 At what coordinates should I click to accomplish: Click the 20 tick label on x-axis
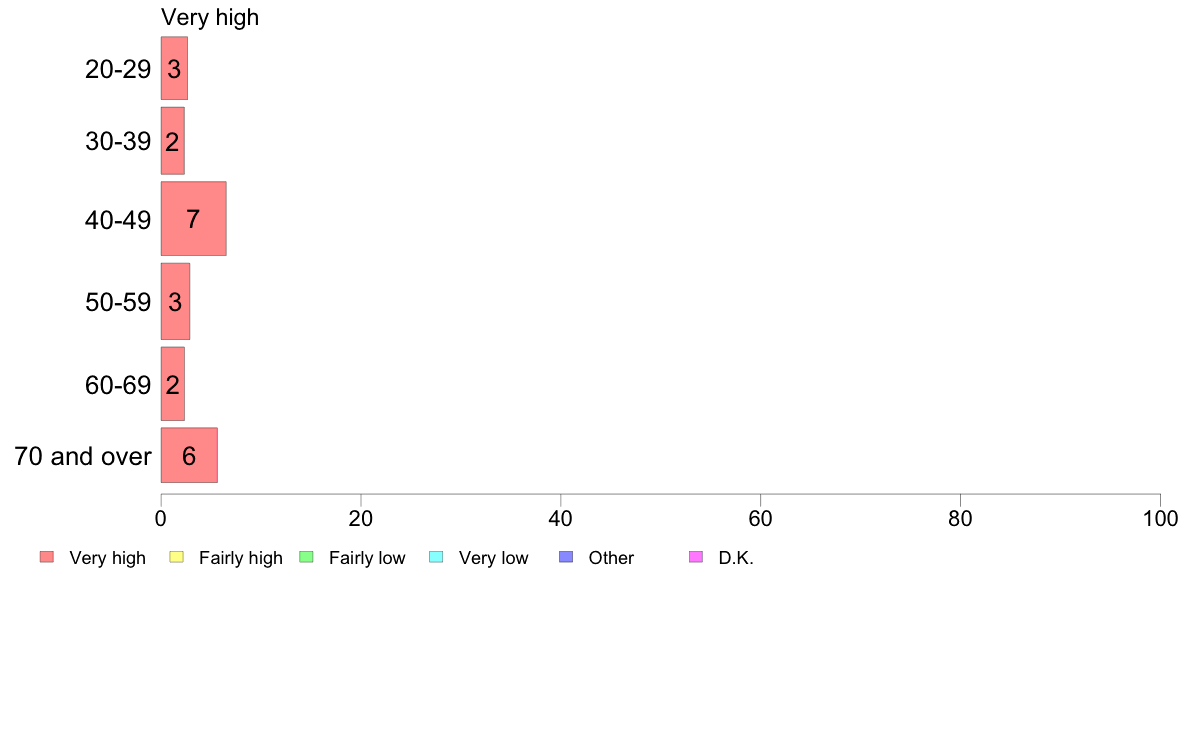click(361, 518)
